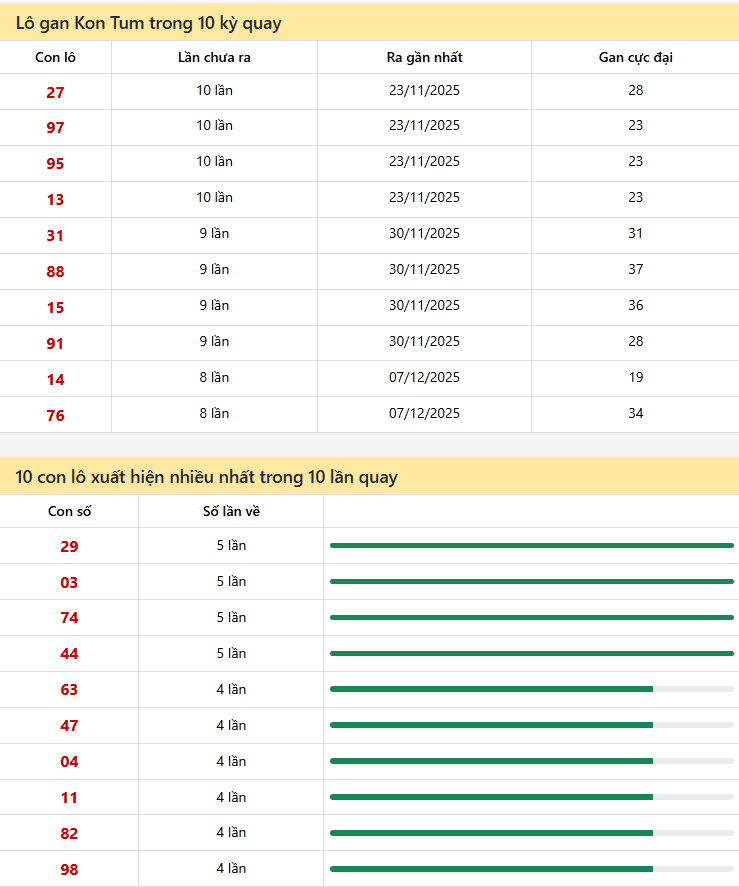Click the 'Lần chưa ra' column header

(214, 57)
